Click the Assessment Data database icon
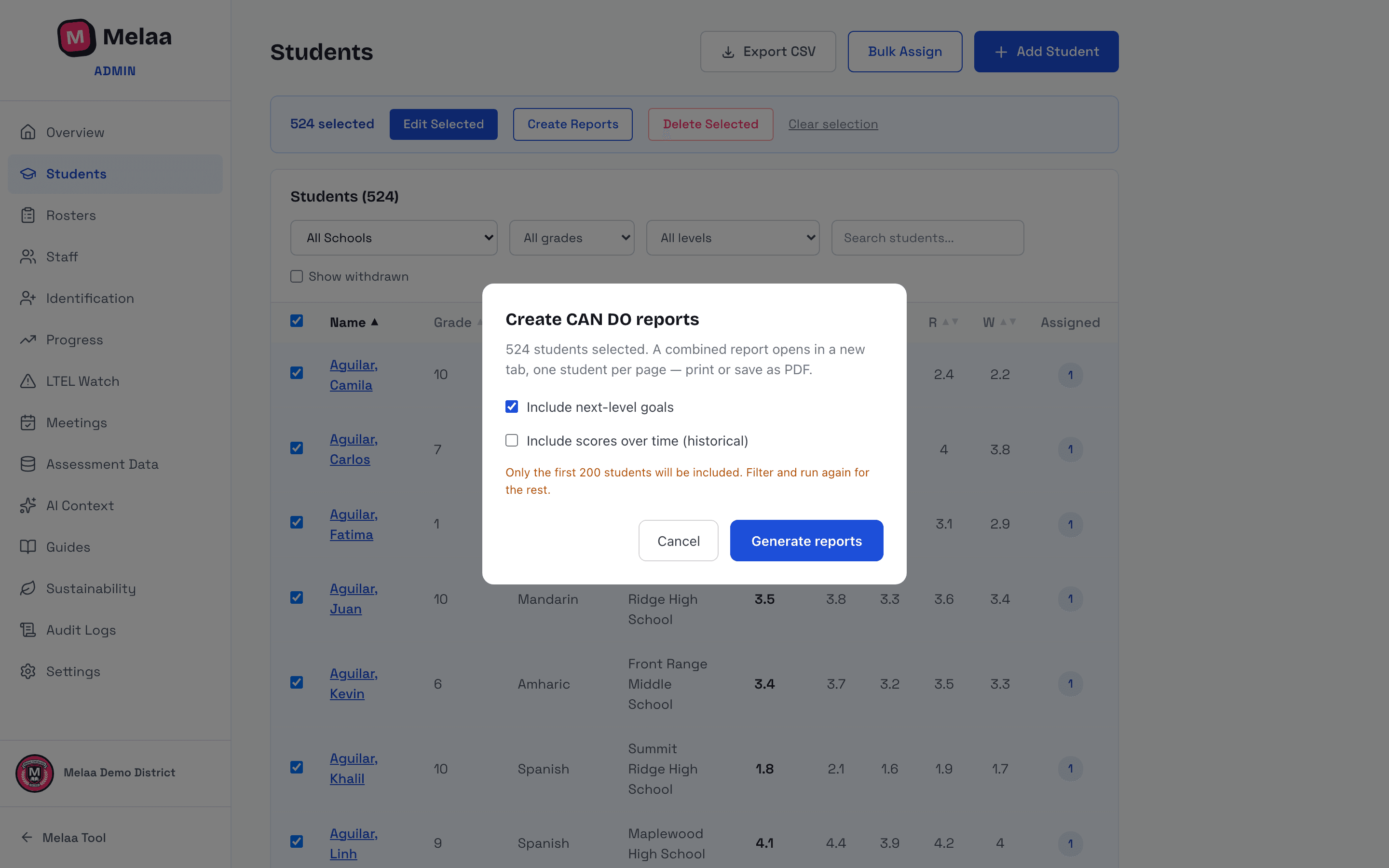This screenshot has width=1389, height=868. click(27, 464)
